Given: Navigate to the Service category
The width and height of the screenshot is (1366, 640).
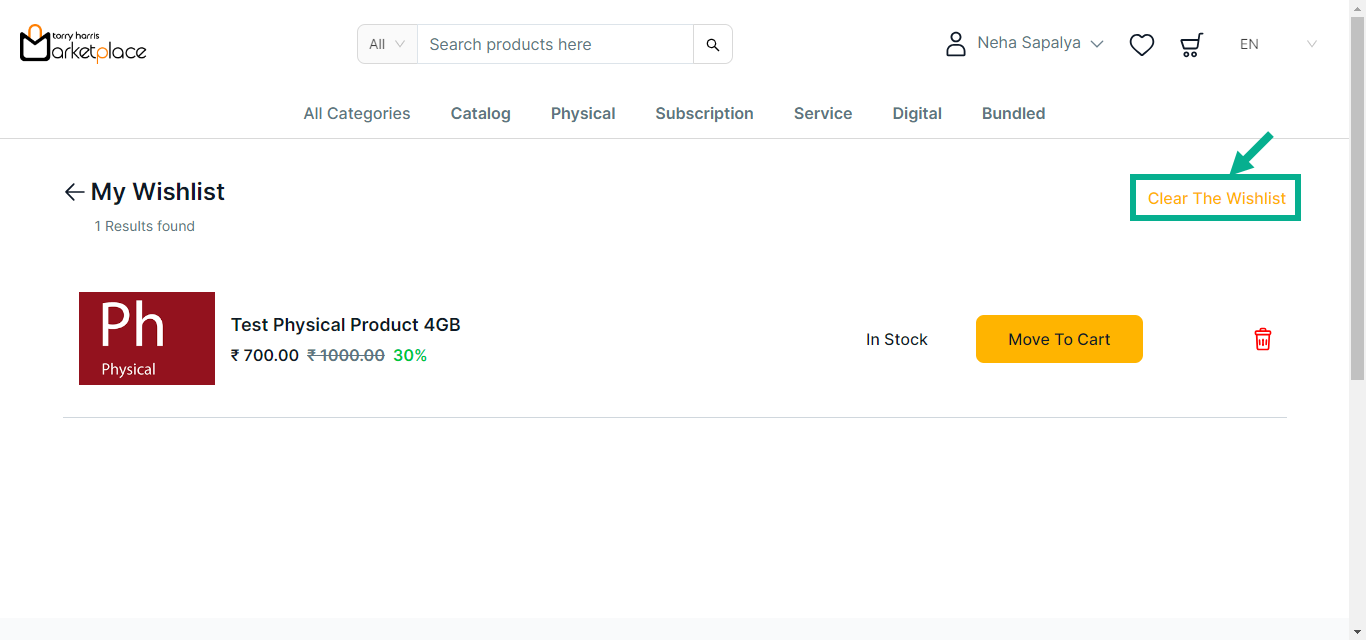Looking at the screenshot, I should 823,114.
